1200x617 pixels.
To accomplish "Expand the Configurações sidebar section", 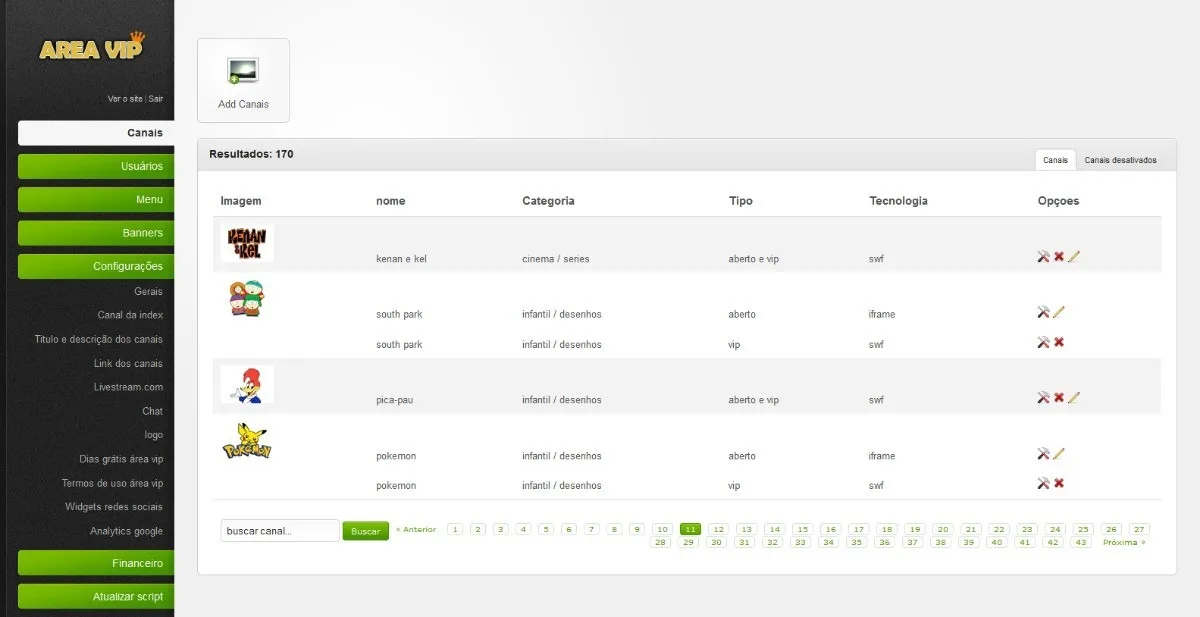I will click(95, 266).
